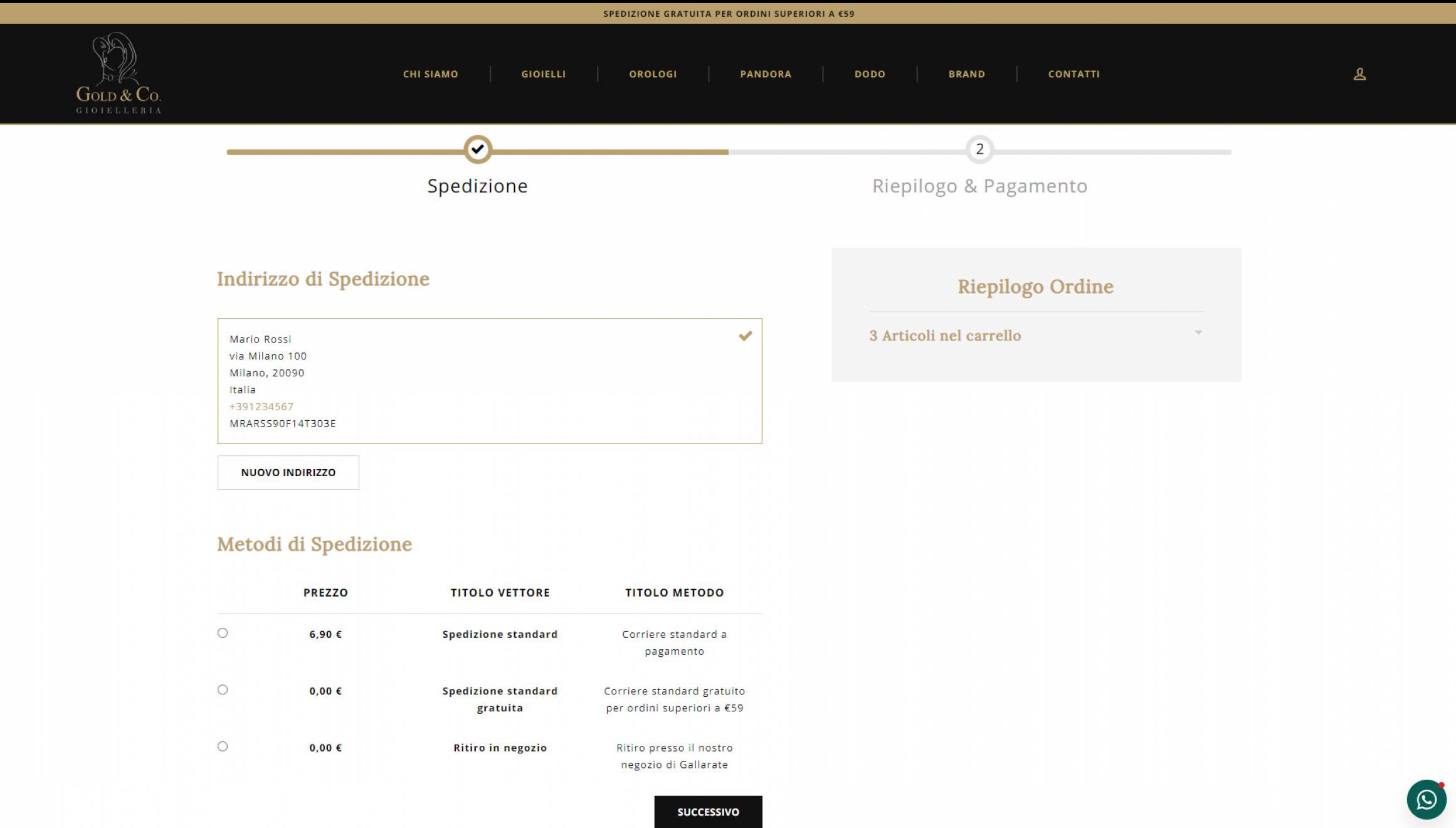This screenshot has width=1456, height=828.
Task: Select the free standard shipping radio
Action: (223, 689)
